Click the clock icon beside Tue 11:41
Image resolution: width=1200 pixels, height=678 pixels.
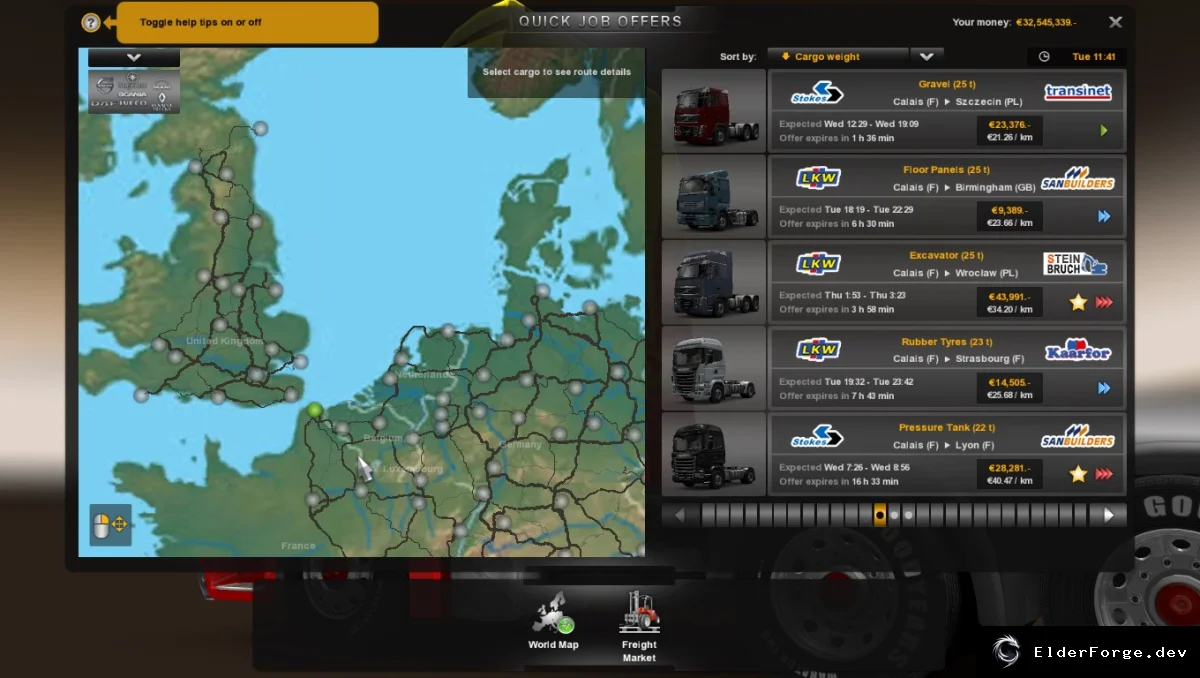pos(1044,57)
